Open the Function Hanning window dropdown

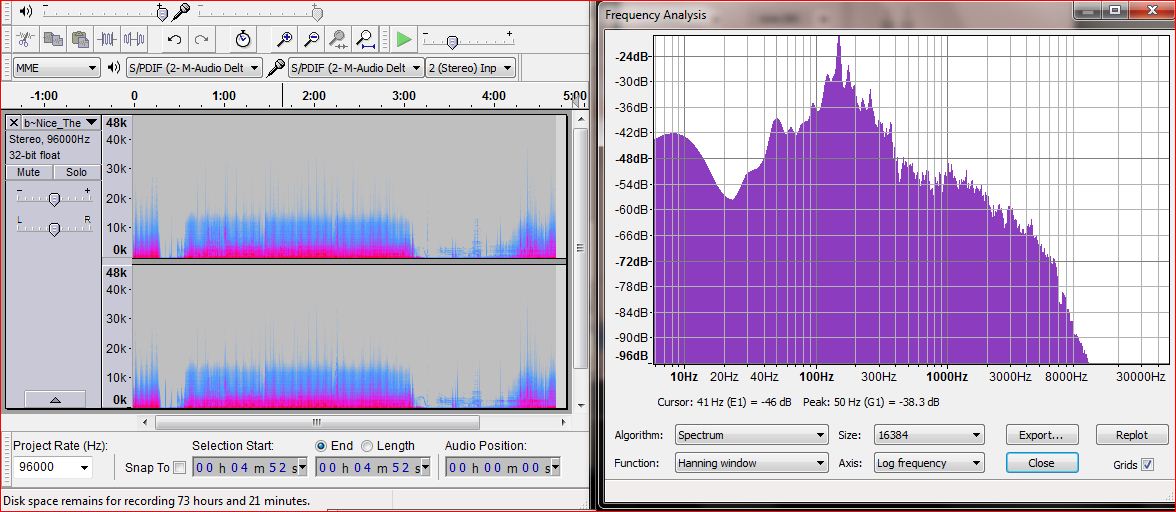point(752,463)
